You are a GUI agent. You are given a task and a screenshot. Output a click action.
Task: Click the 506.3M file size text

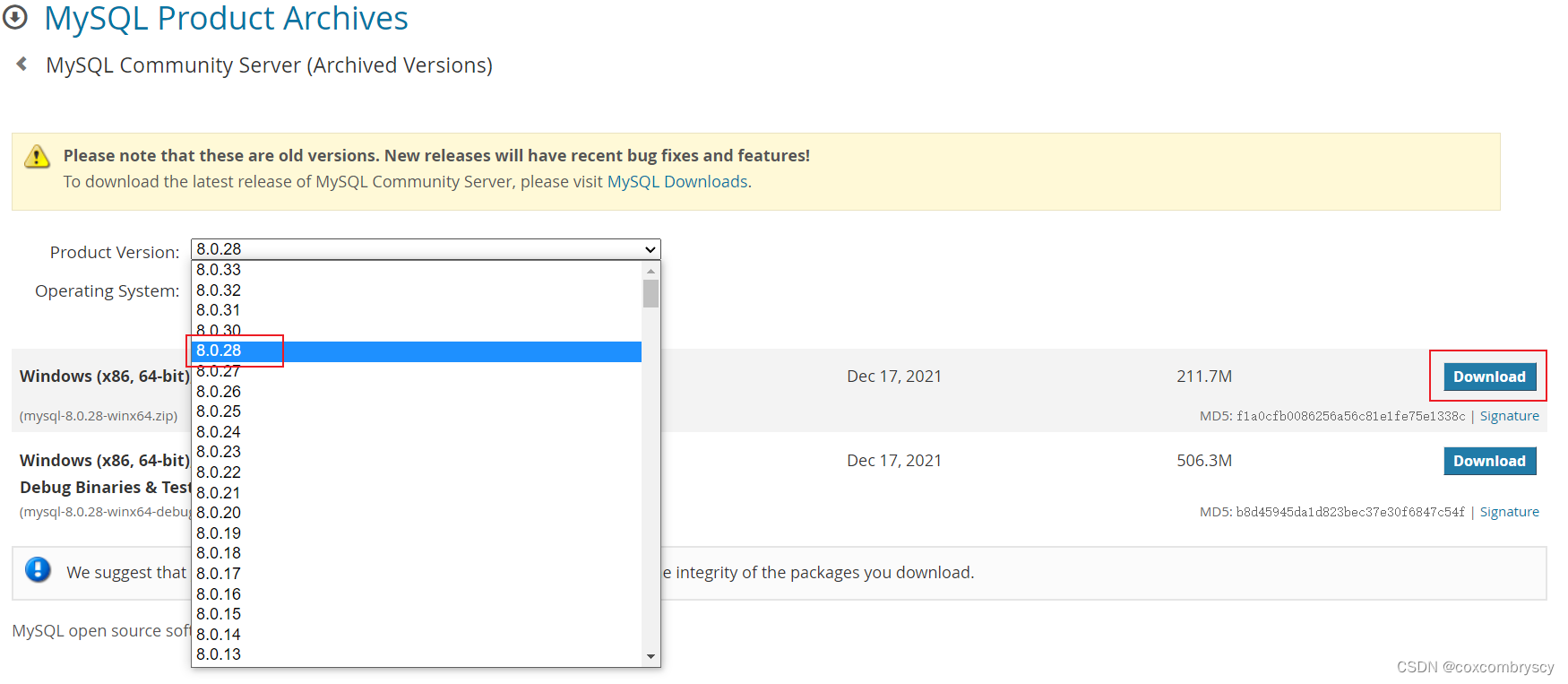pos(1204,461)
